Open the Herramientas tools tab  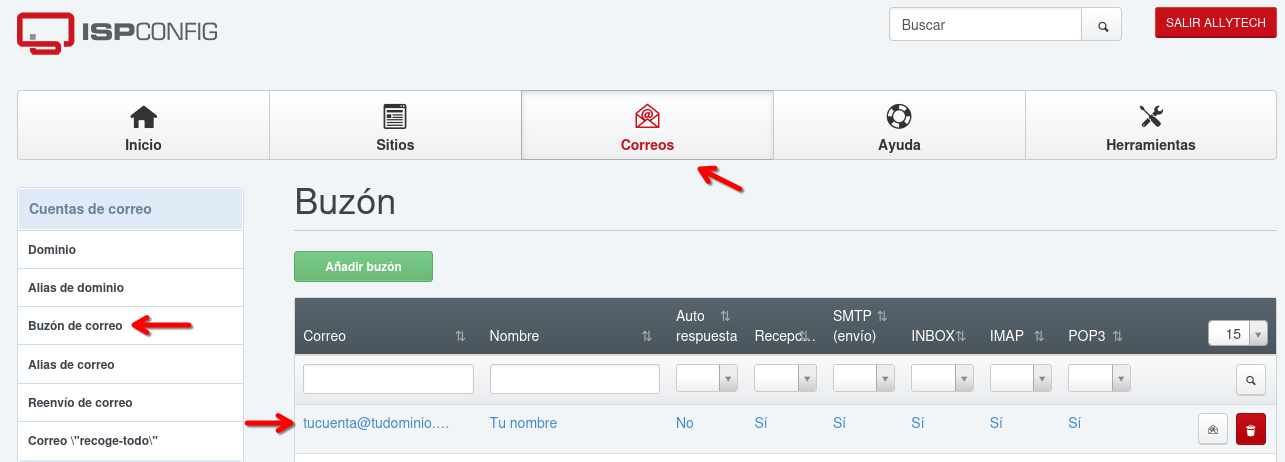(x=1150, y=126)
